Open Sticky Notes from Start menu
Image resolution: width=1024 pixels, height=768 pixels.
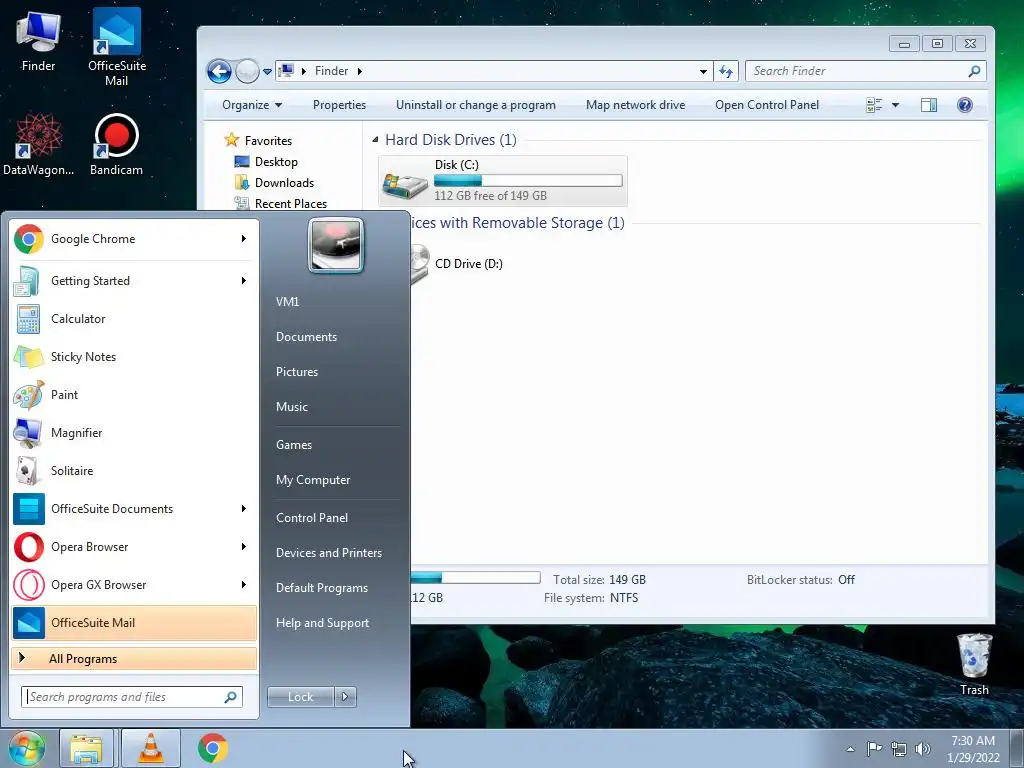(x=134, y=357)
